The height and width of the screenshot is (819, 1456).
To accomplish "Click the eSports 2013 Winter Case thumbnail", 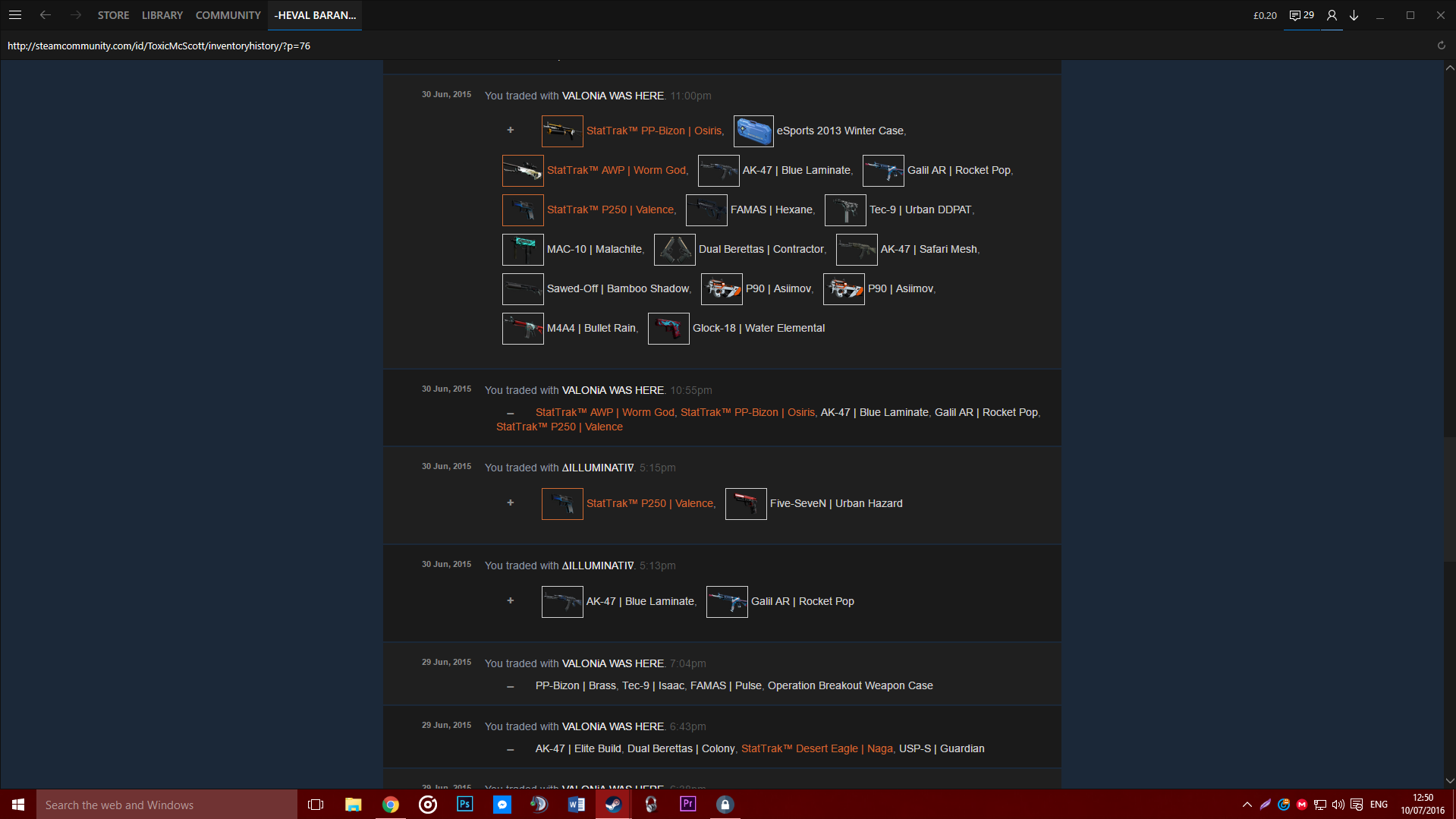I will tap(753, 131).
